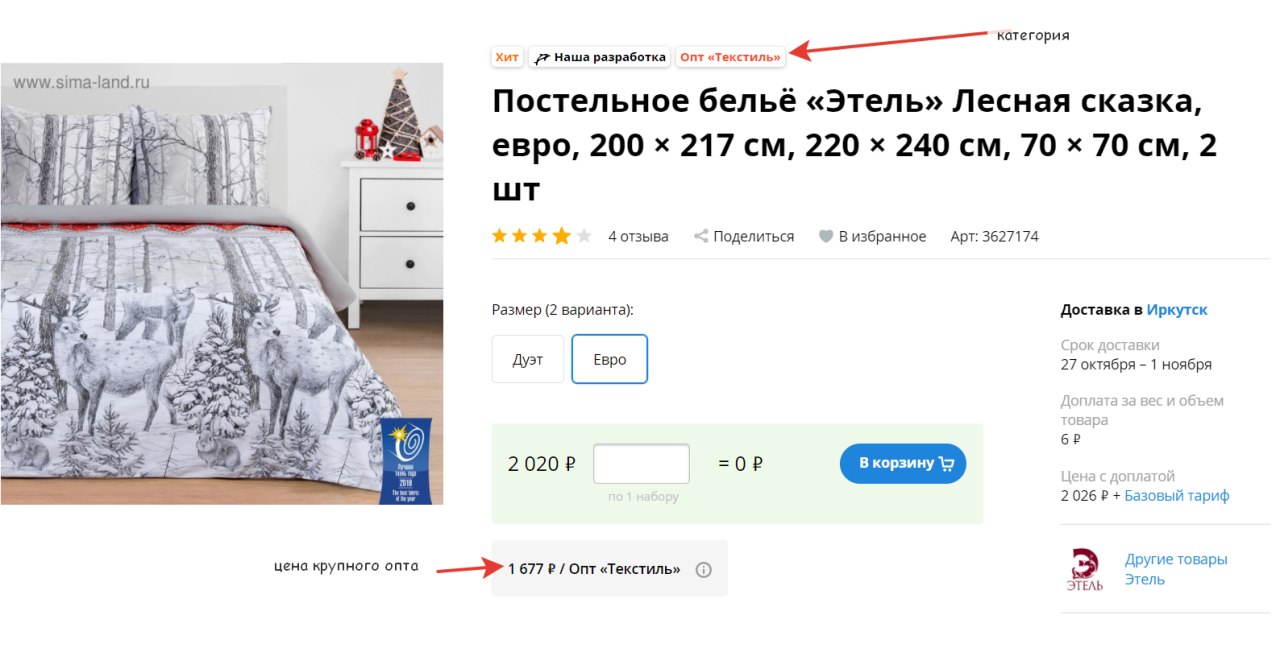
Task: Click the heart icon for В избранное
Action: [826, 237]
